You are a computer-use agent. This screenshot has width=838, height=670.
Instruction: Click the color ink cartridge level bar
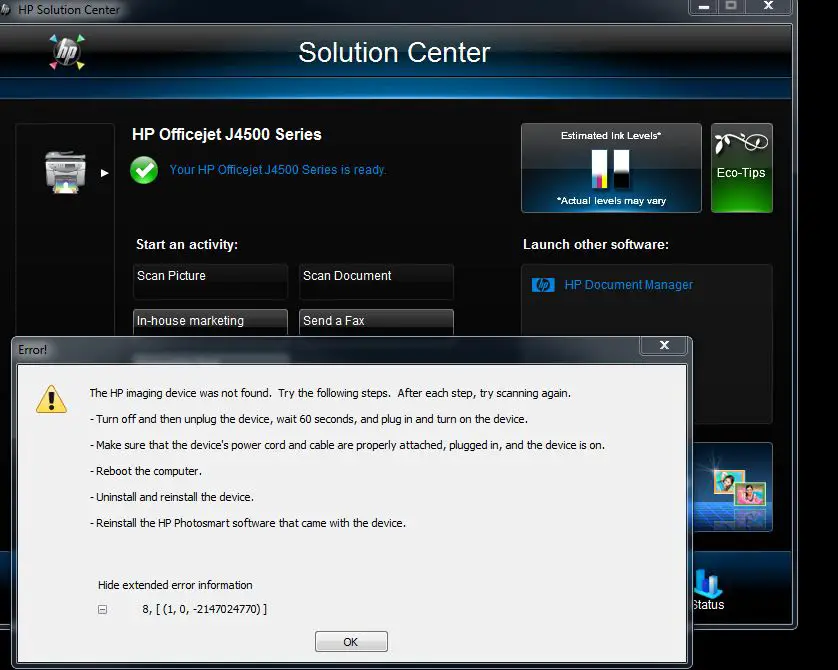[x=600, y=169]
